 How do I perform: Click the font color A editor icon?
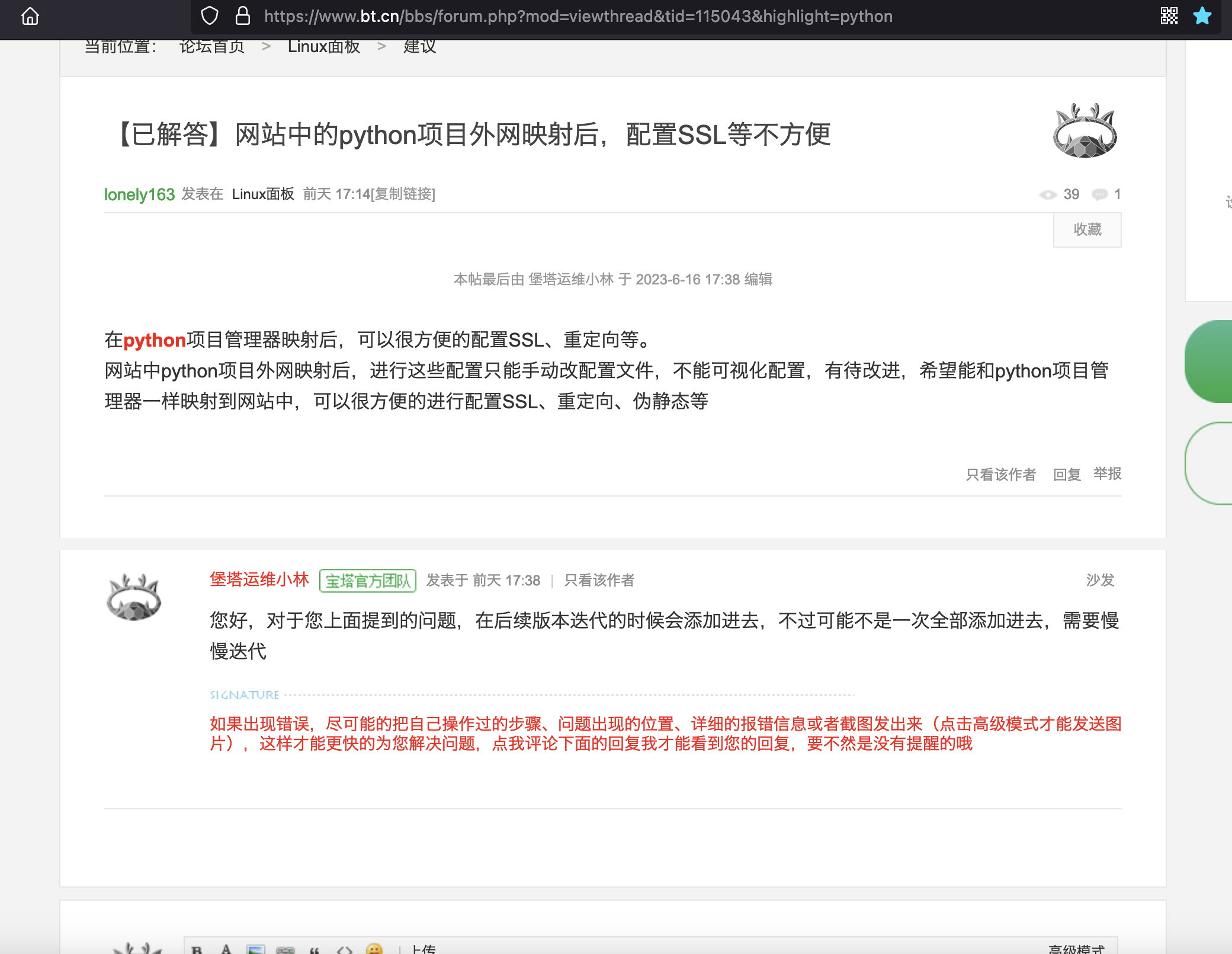[x=226, y=949]
